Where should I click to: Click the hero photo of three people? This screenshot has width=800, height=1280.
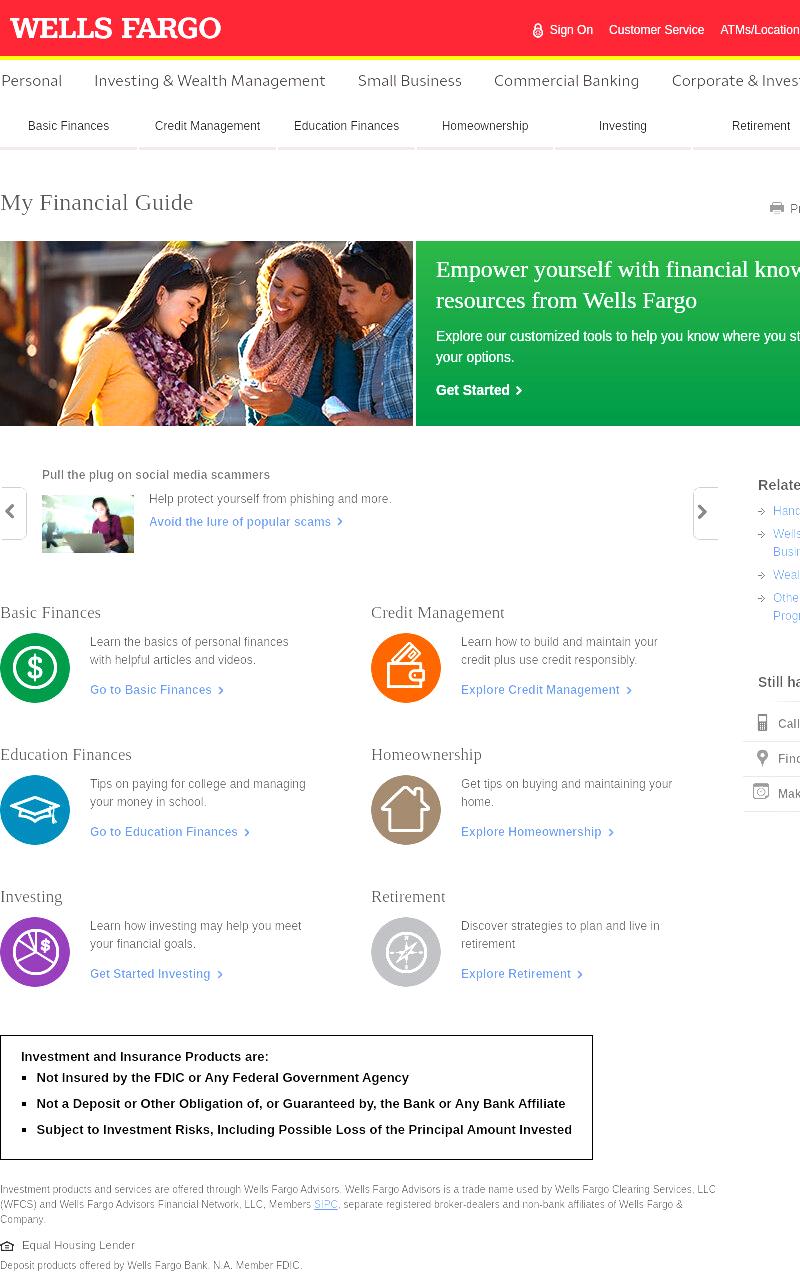coord(206,334)
